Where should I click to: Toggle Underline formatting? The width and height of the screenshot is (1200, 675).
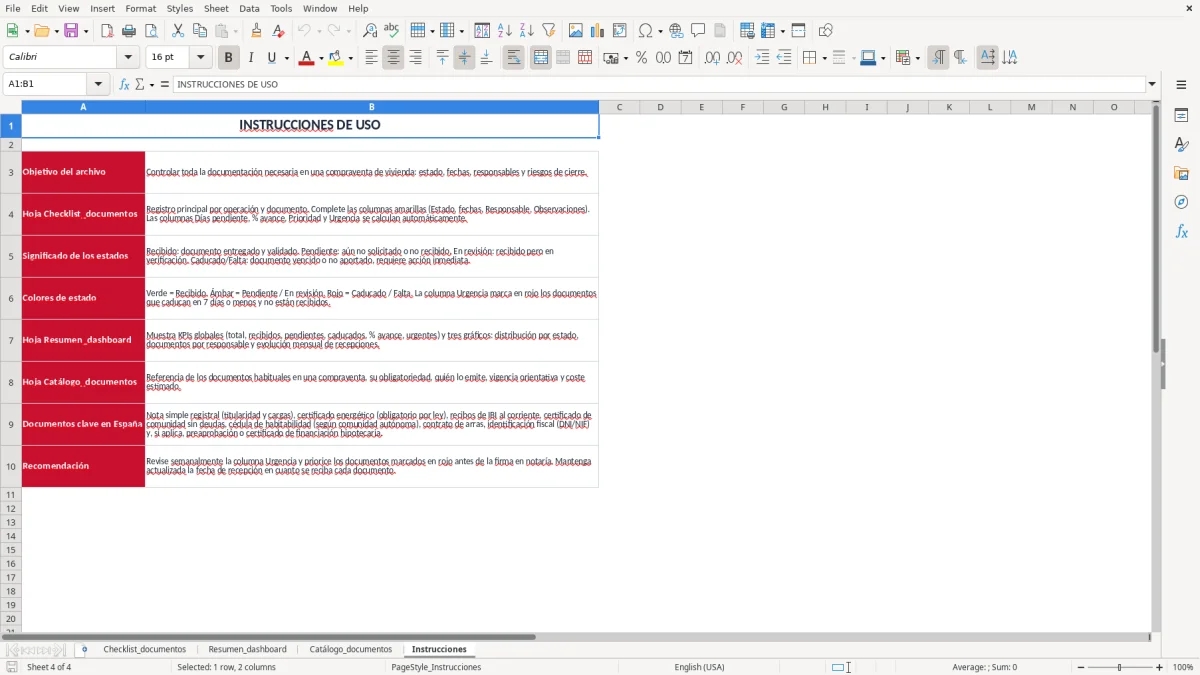click(x=271, y=58)
